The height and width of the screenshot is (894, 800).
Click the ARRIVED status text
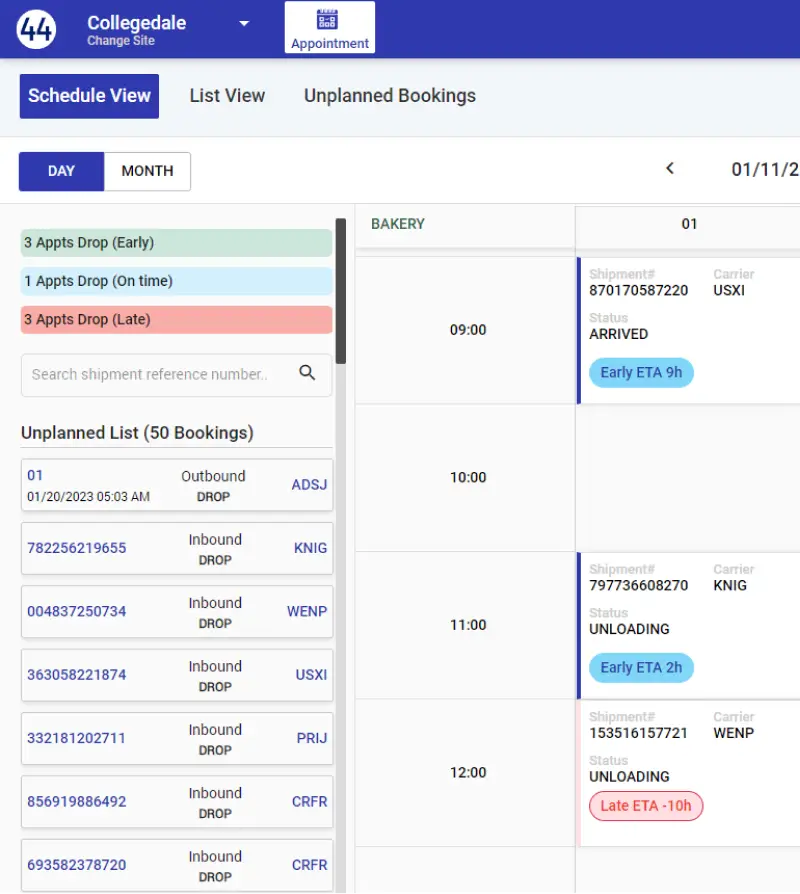(x=619, y=334)
